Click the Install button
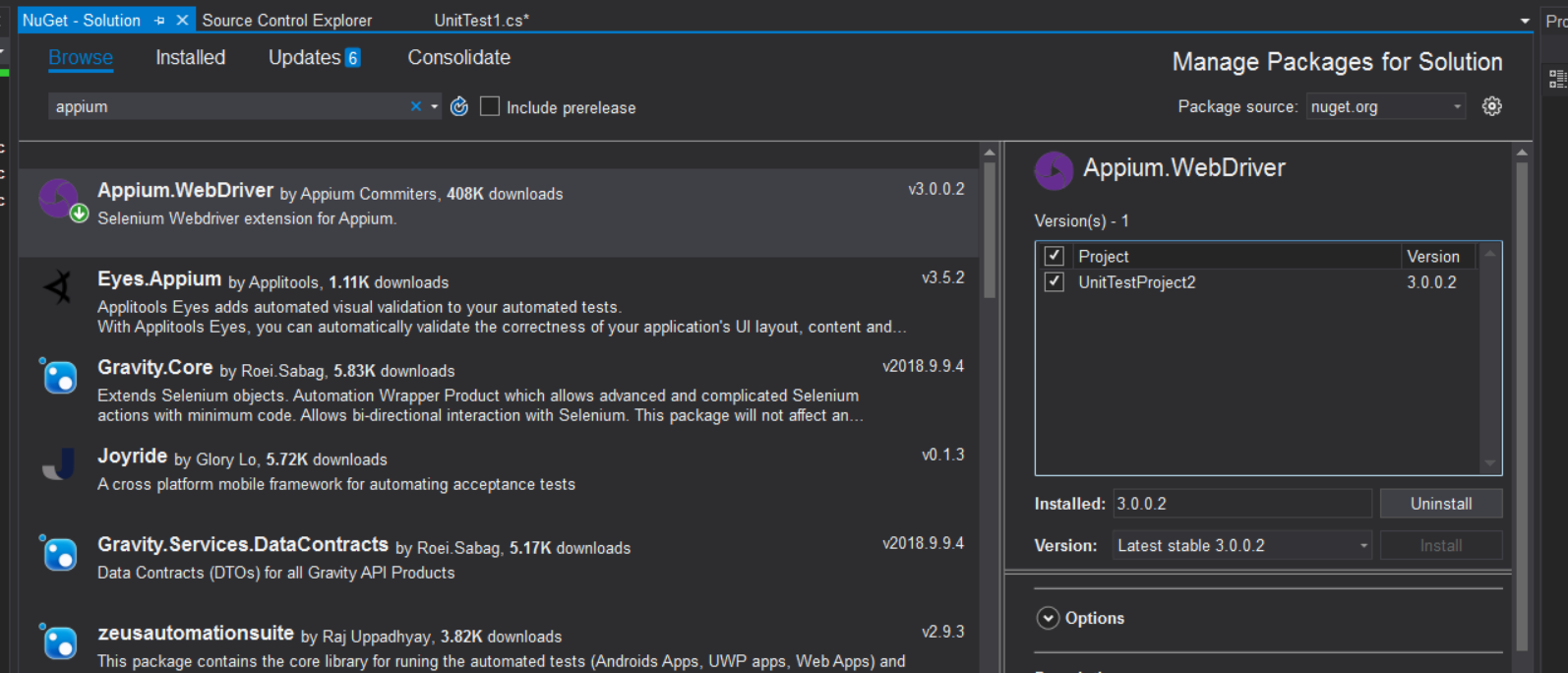This screenshot has height=673, width=1568. point(1441,545)
